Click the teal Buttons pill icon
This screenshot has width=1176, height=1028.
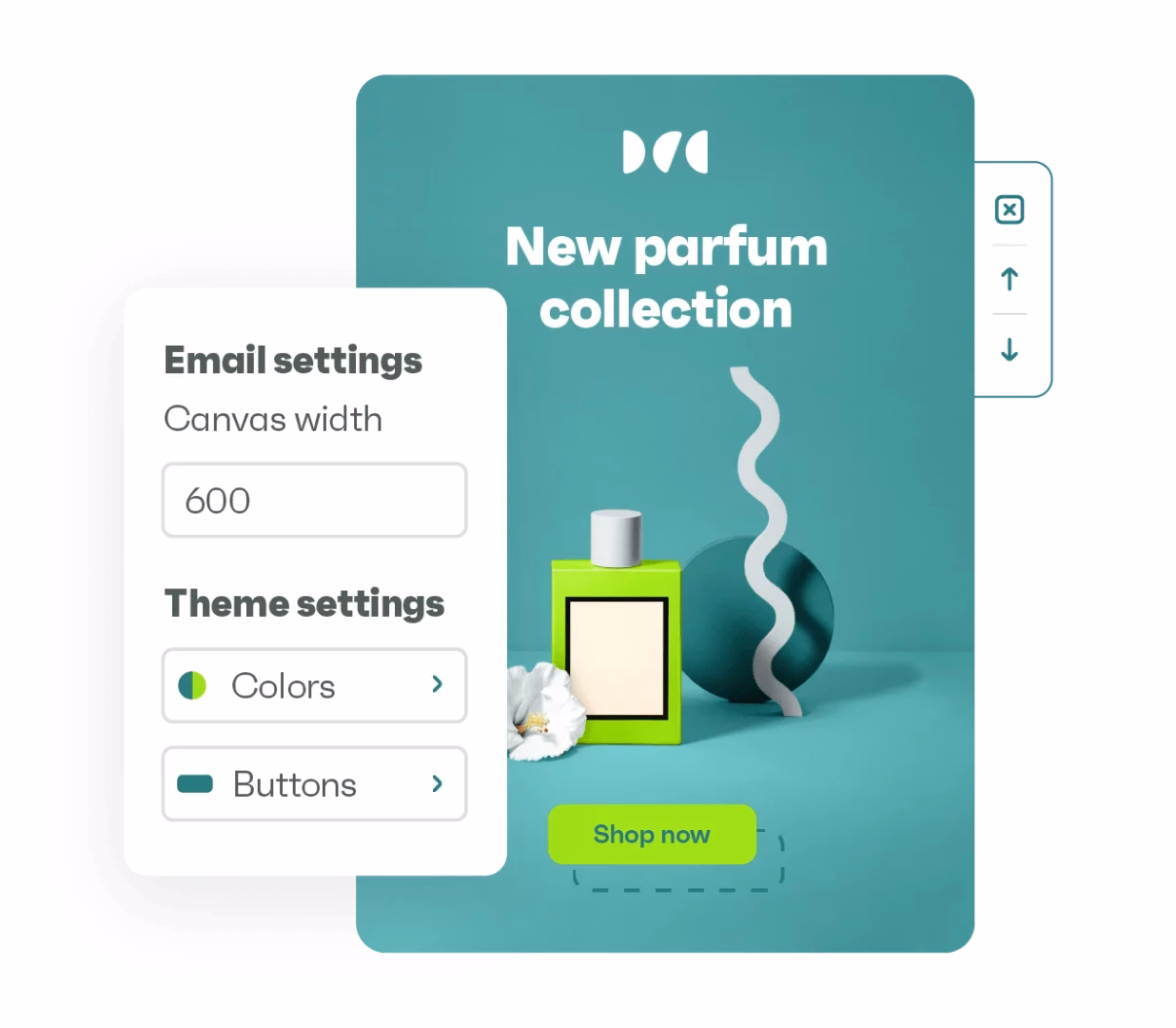tap(195, 783)
